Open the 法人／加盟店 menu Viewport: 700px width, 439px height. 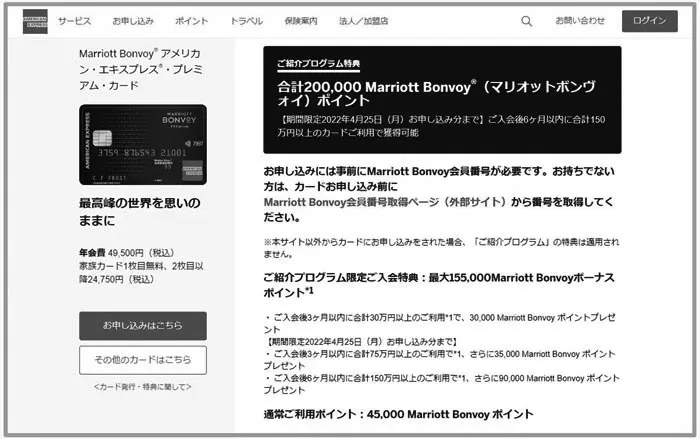pyautogui.click(x=363, y=21)
